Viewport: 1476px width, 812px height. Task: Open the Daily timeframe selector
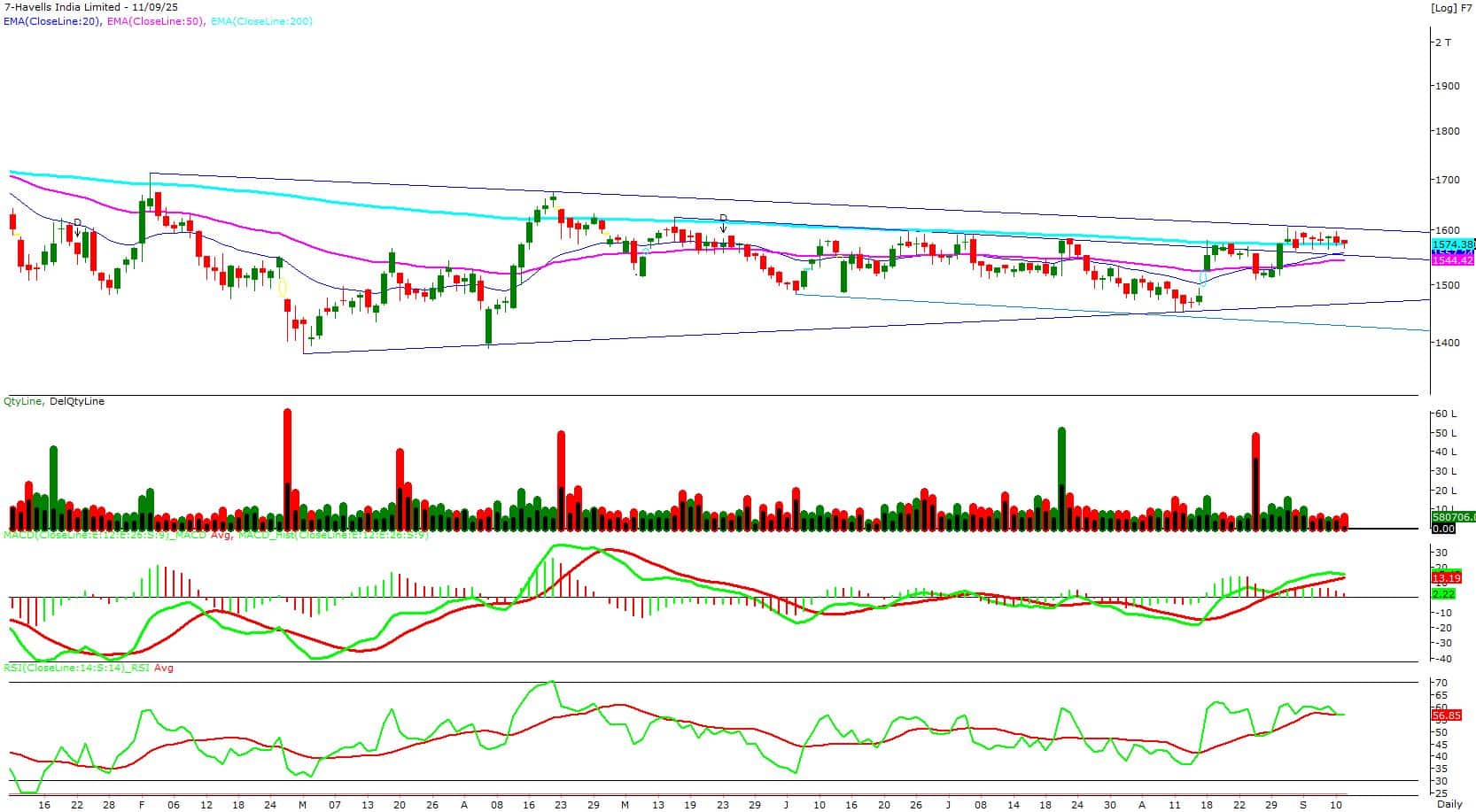point(1449,804)
